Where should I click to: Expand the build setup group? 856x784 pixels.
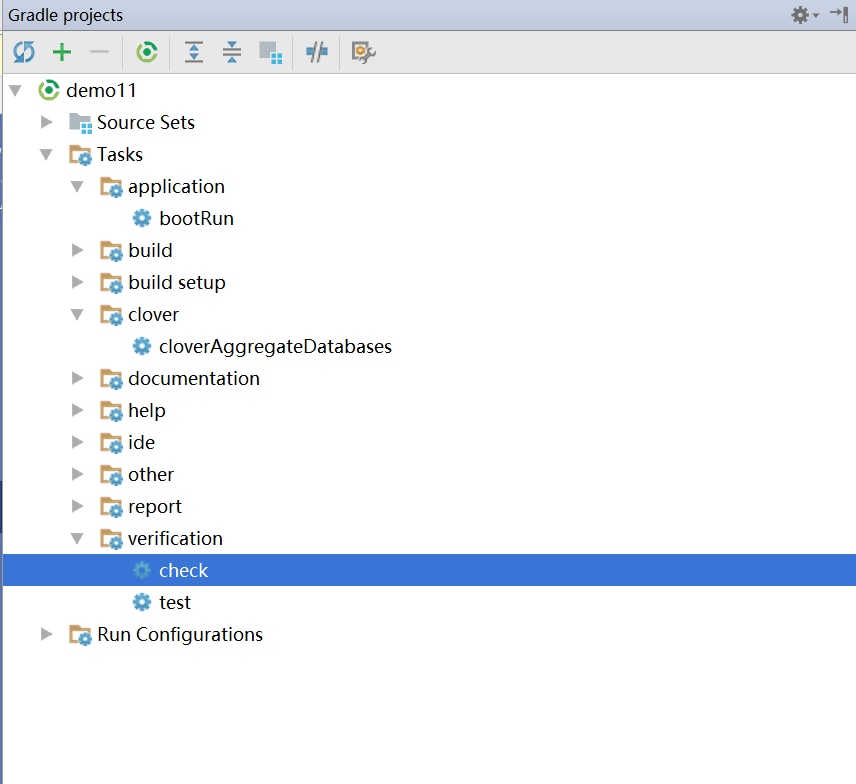click(x=78, y=282)
